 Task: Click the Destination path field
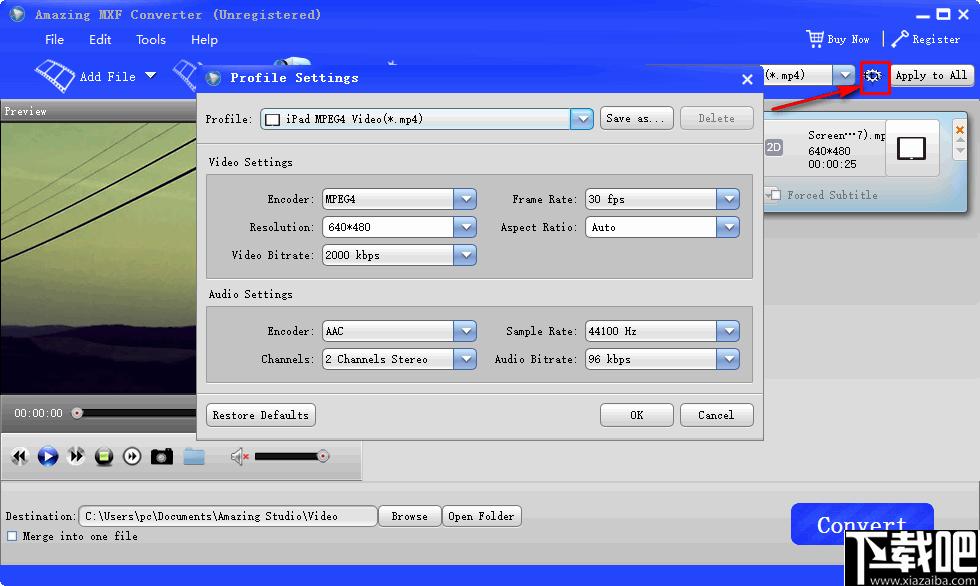tap(228, 516)
